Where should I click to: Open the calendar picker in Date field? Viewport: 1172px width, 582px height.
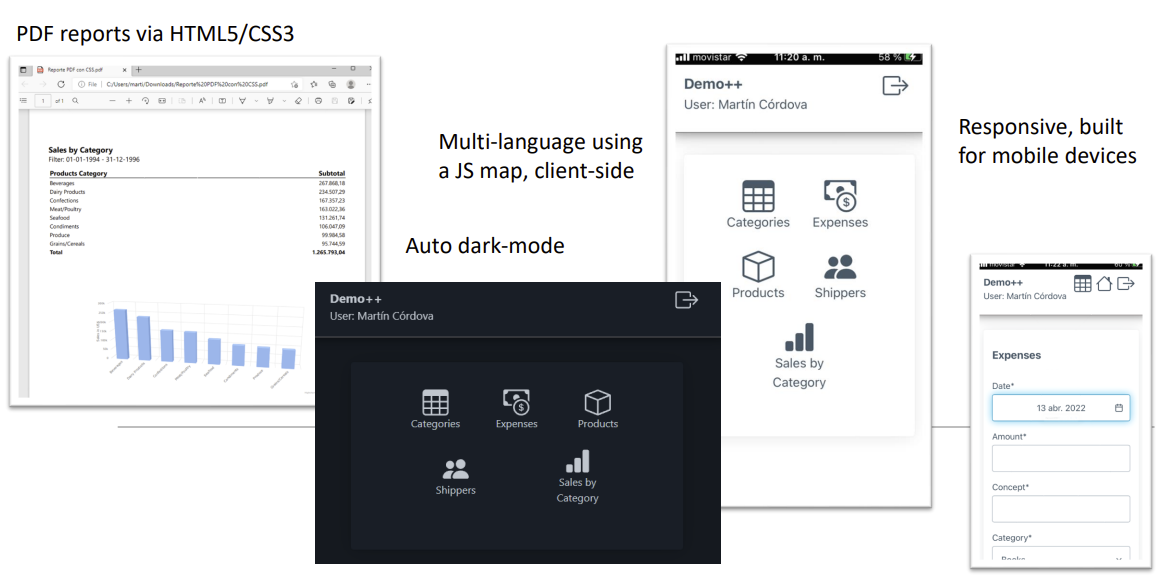1119,408
